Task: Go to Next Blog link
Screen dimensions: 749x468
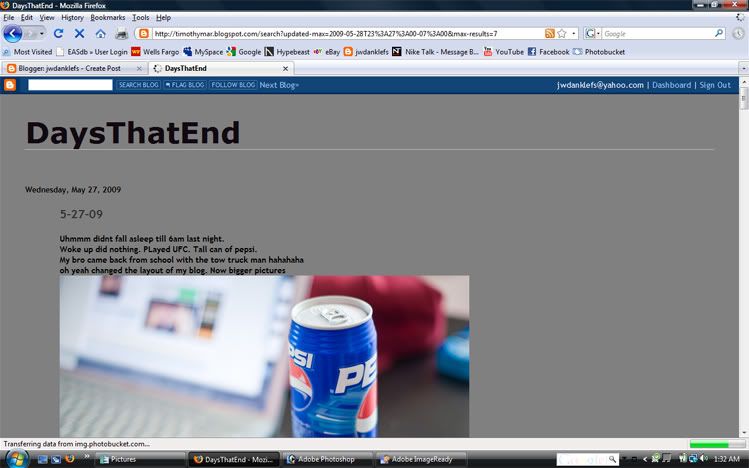Action: pos(279,85)
